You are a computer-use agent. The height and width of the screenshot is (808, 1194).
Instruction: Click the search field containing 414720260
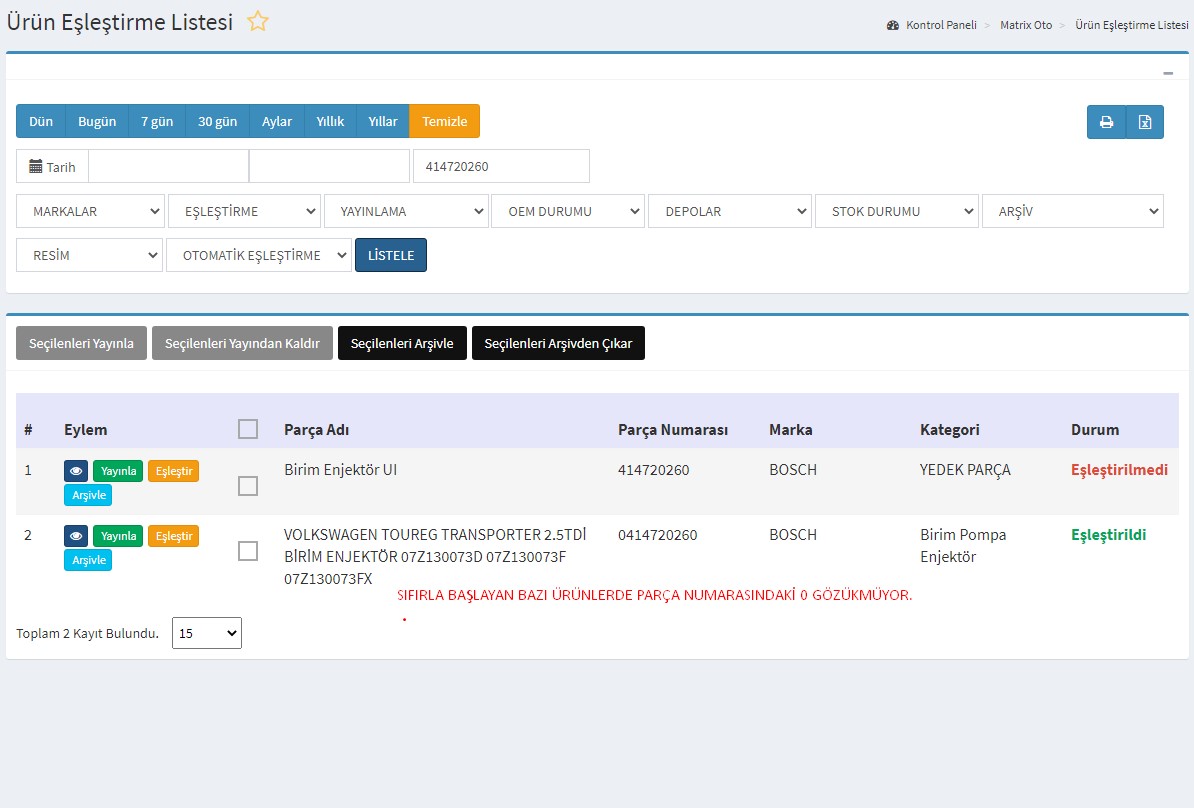click(501, 166)
